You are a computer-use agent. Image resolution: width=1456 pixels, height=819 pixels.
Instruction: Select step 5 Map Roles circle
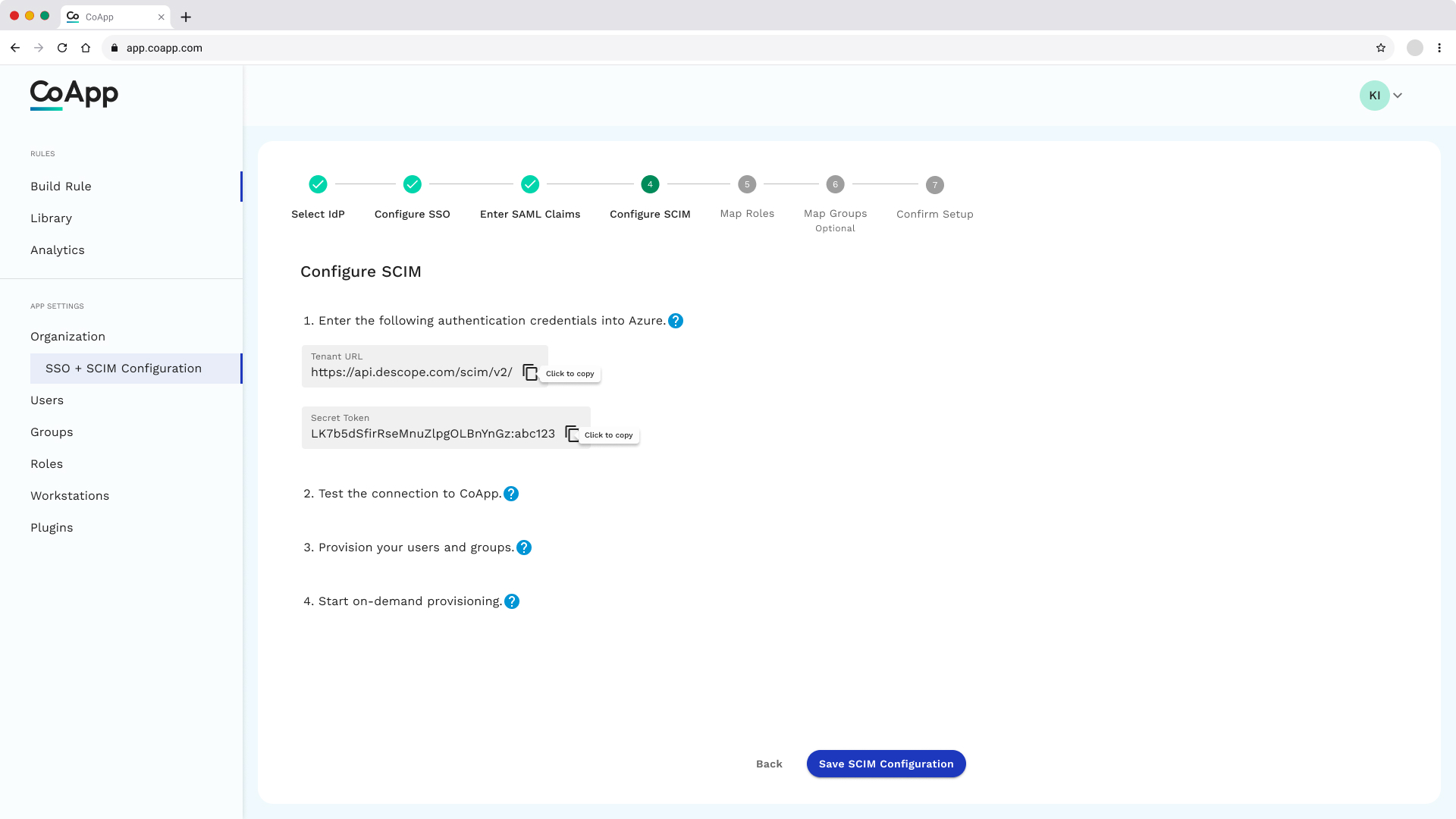[747, 184]
